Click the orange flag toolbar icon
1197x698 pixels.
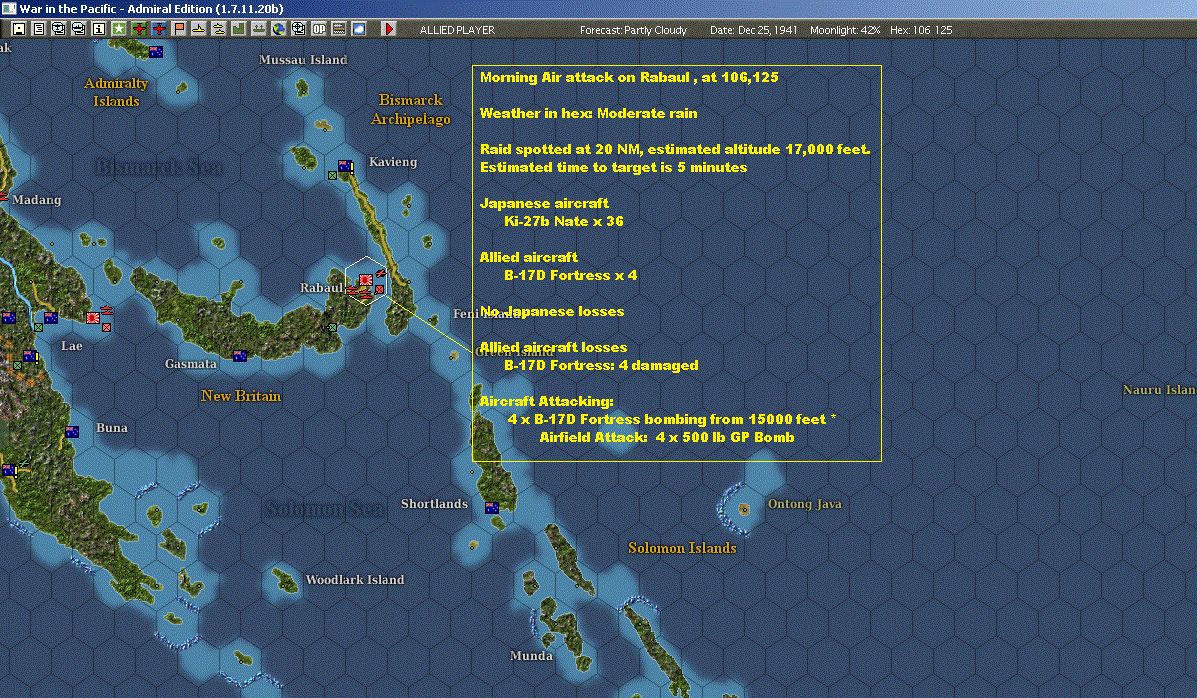click(x=179, y=29)
